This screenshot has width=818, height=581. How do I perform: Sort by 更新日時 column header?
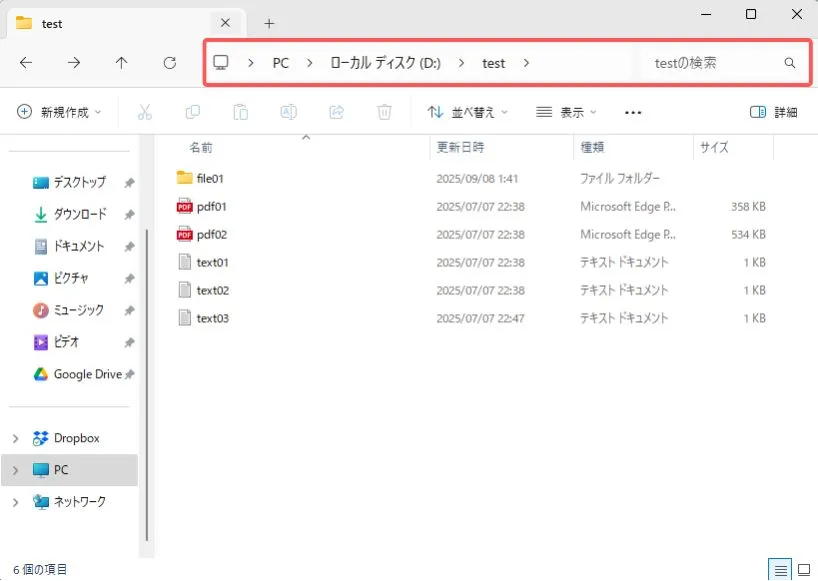[x=460, y=147]
